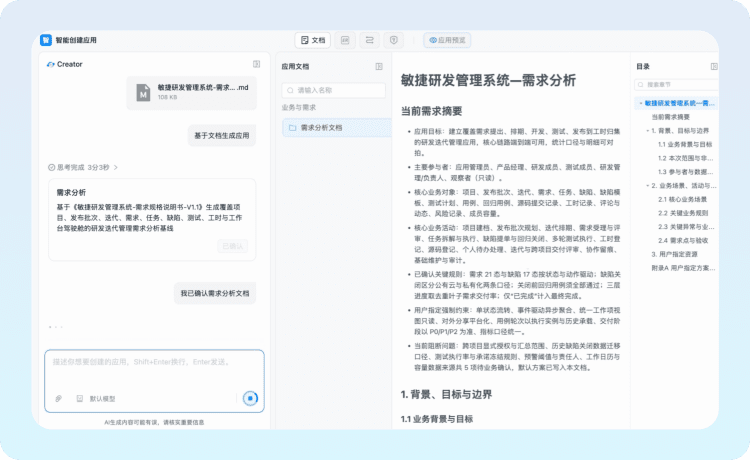Viewport: 750px width, 460px height.
Task: Click the document title 敏捷研发管理系统—需求分析
Action: click(x=488, y=80)
